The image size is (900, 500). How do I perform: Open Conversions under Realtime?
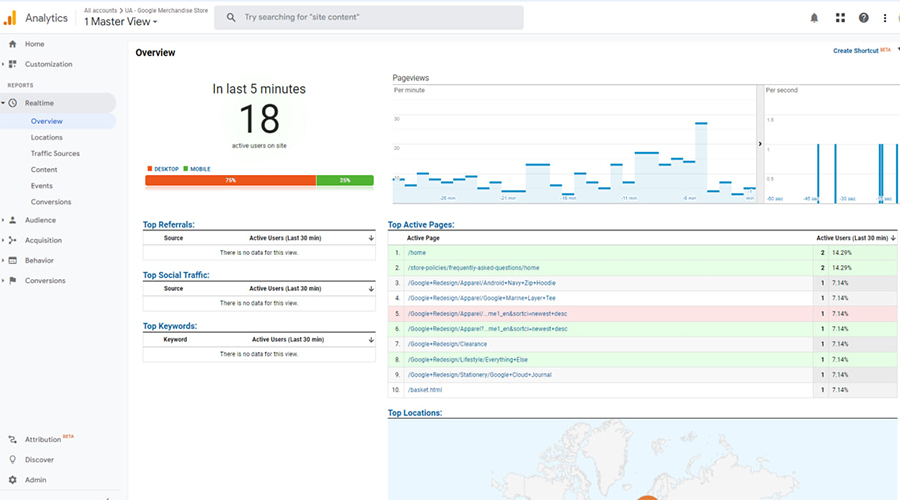(51, 201)
